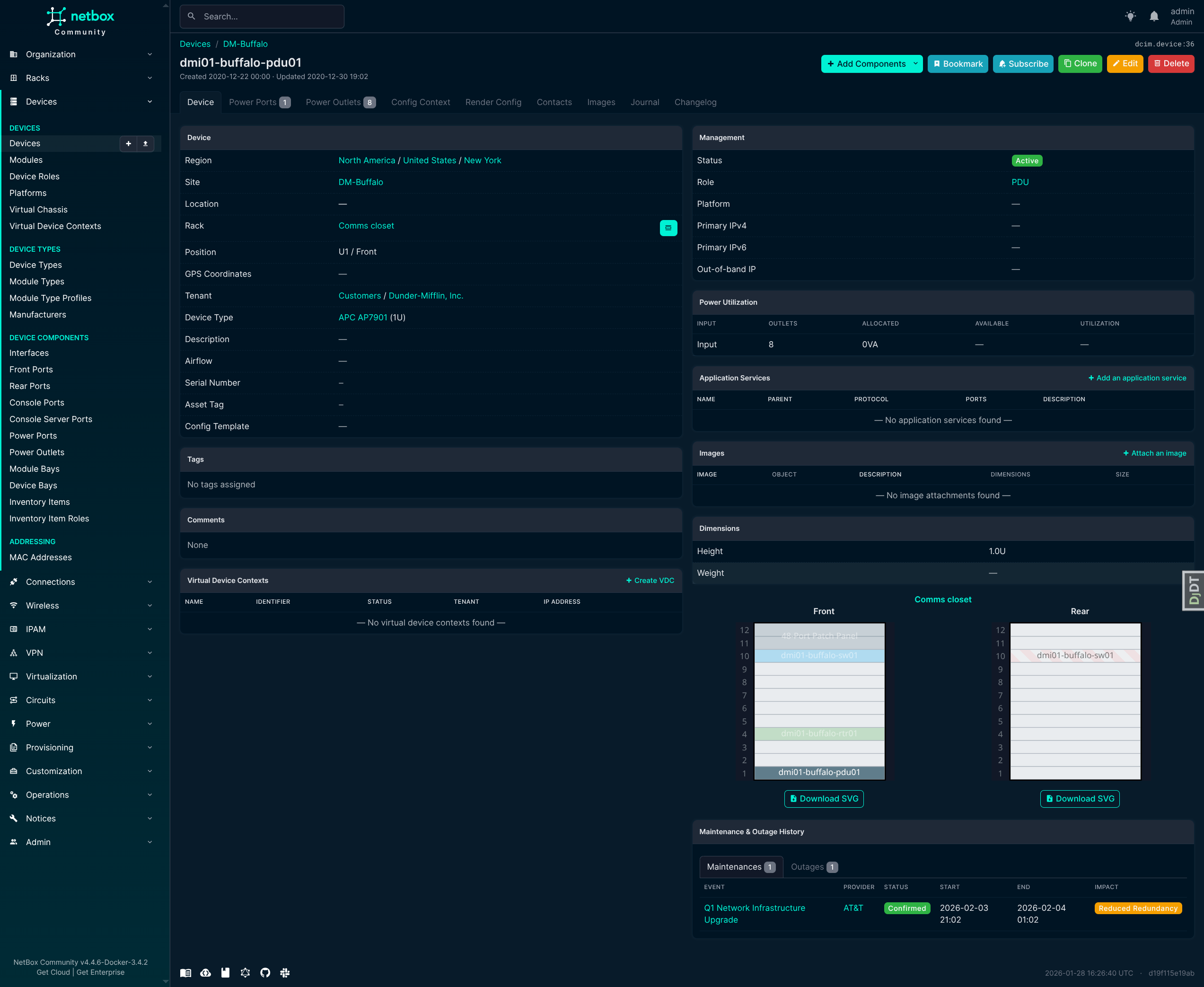Expand the IPAM section in the sidebar
The height and width of the screenshot is (987, 1204).
[x=149, y=629]
